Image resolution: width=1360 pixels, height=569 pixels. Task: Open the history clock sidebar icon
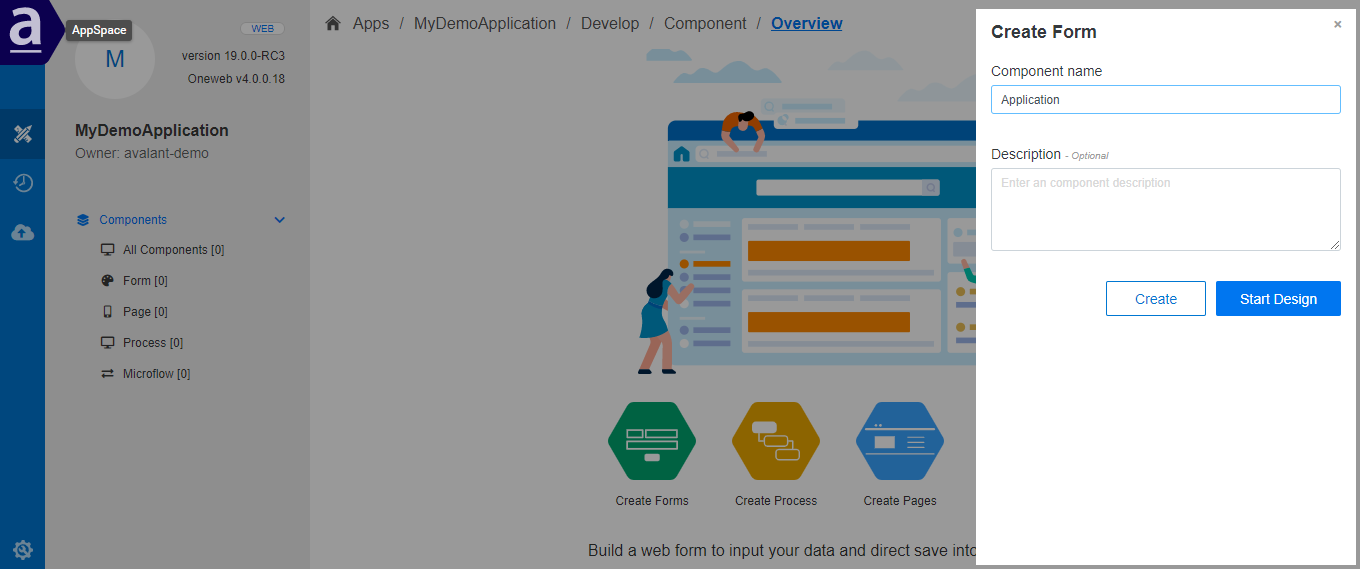[22, 183]
